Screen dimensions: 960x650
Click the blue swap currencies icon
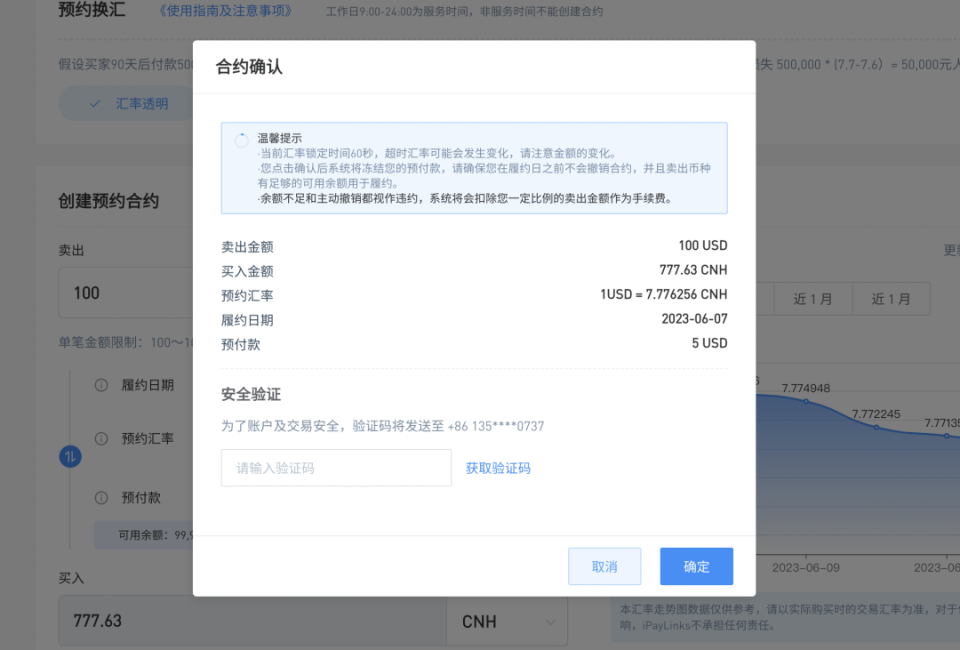[x=70, y=457]
